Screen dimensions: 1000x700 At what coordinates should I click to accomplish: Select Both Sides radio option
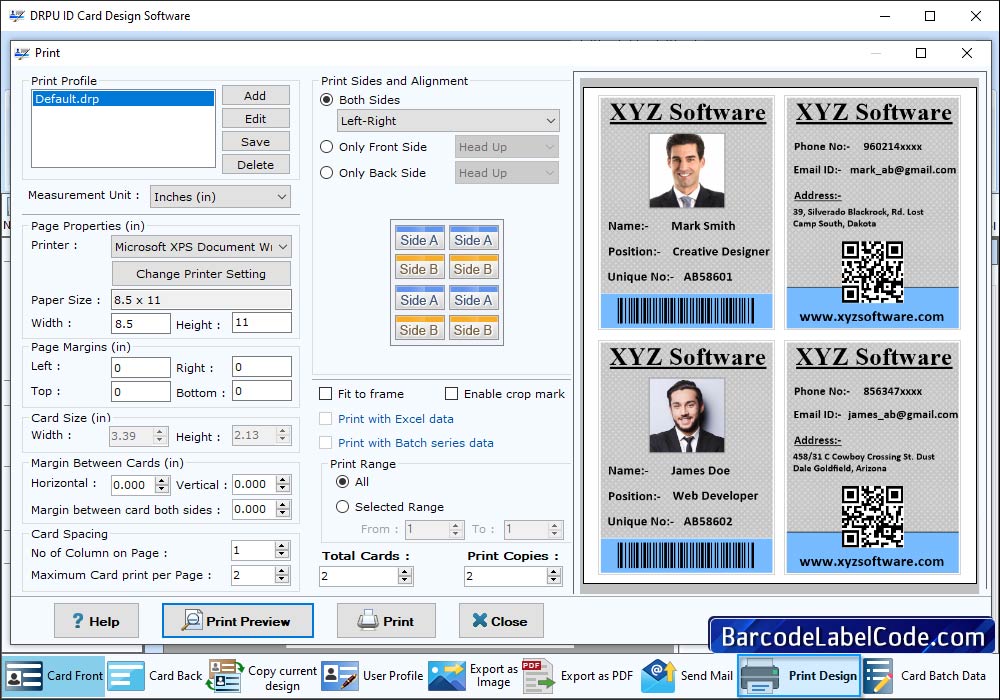coord(327,99)
